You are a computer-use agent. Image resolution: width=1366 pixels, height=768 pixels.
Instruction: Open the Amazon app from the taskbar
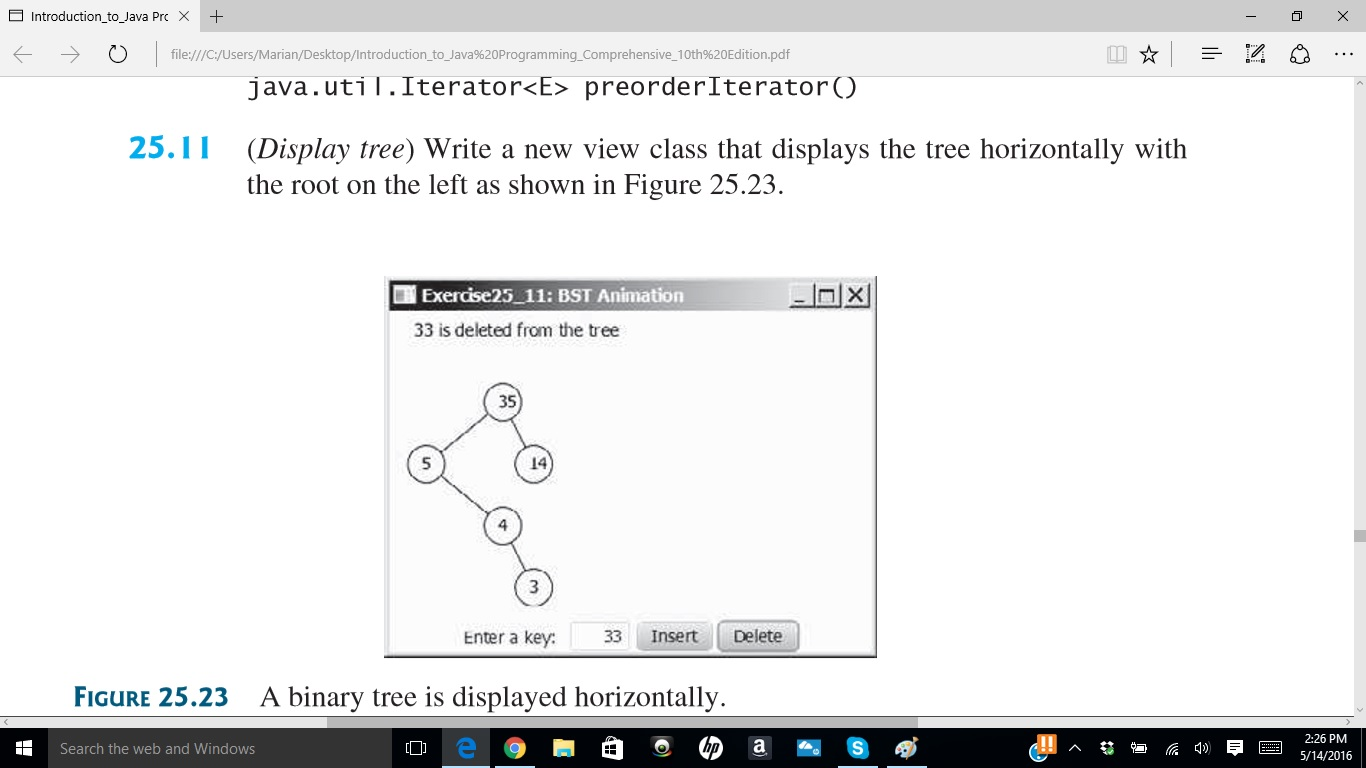[x=759, y=747]
